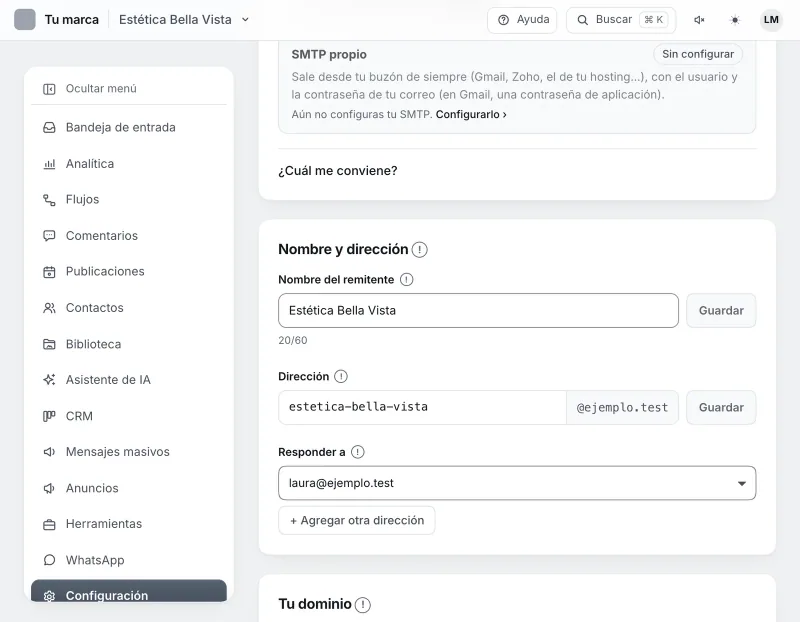Click the Biblioteca folder icon
The width and height of the screenshot is (800, 622).
49,344
